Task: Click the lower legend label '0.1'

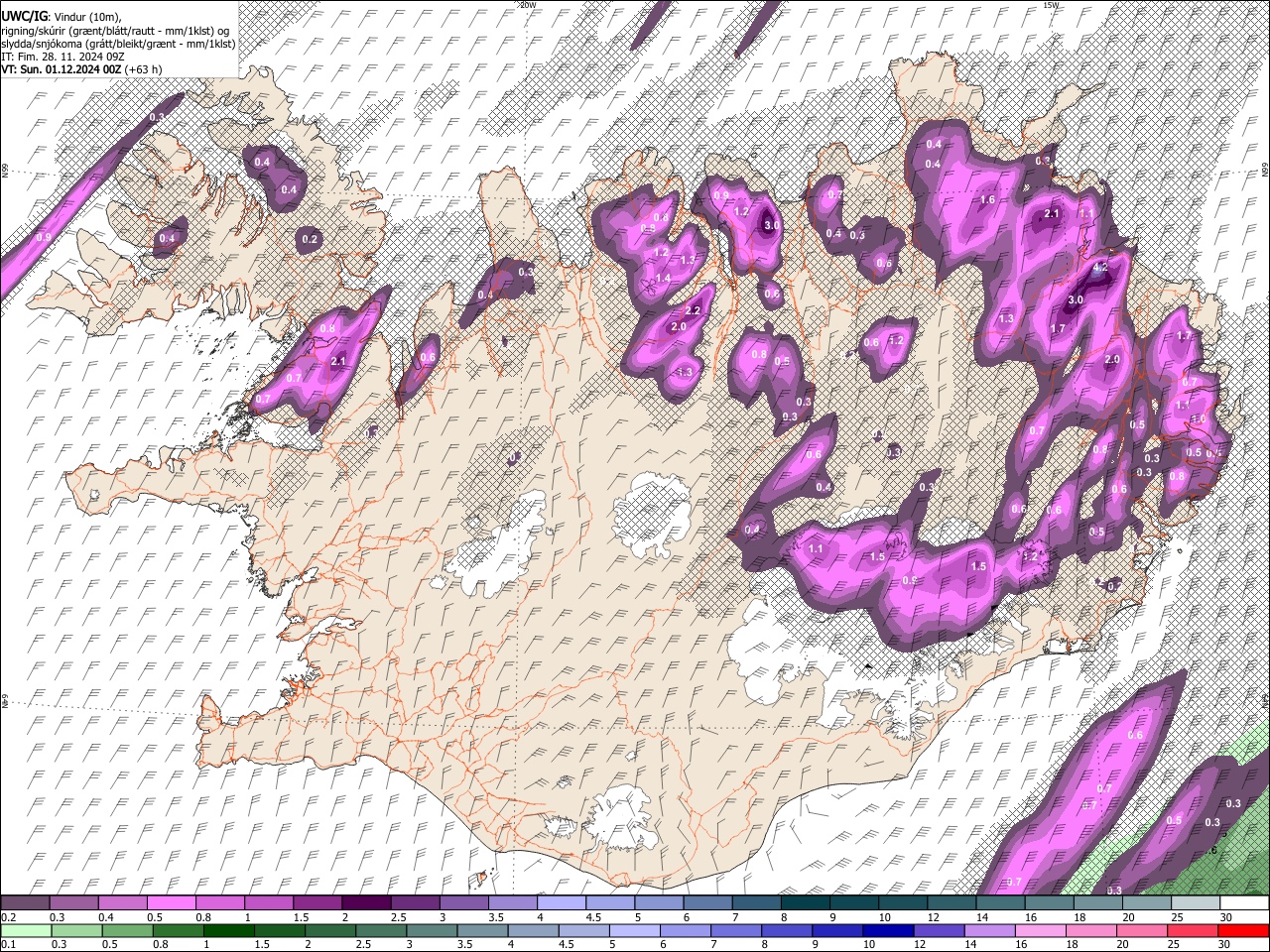Action: (x=9, y=944)
